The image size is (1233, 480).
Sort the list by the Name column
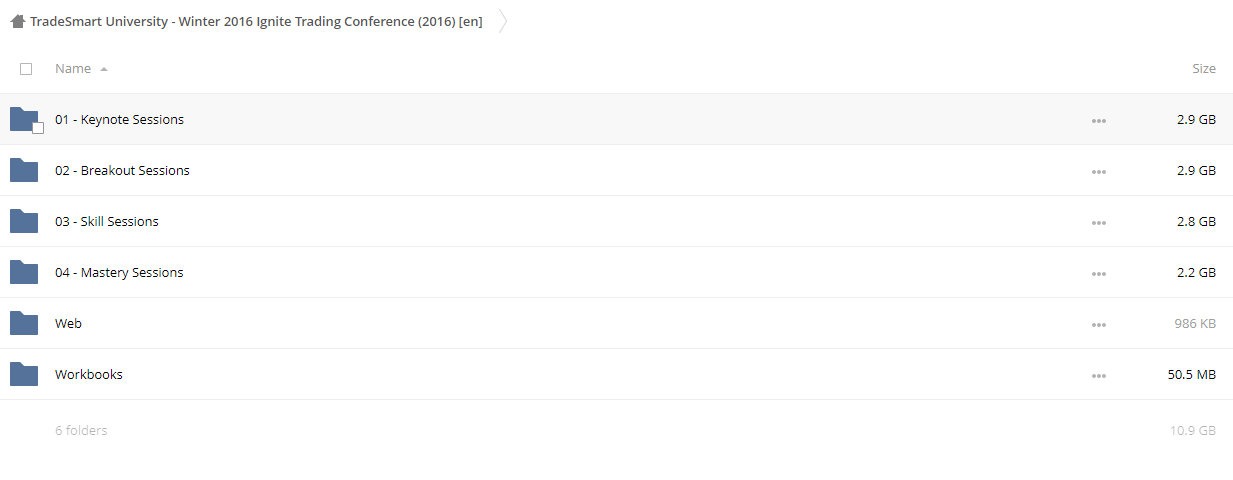tap(73, 69)
